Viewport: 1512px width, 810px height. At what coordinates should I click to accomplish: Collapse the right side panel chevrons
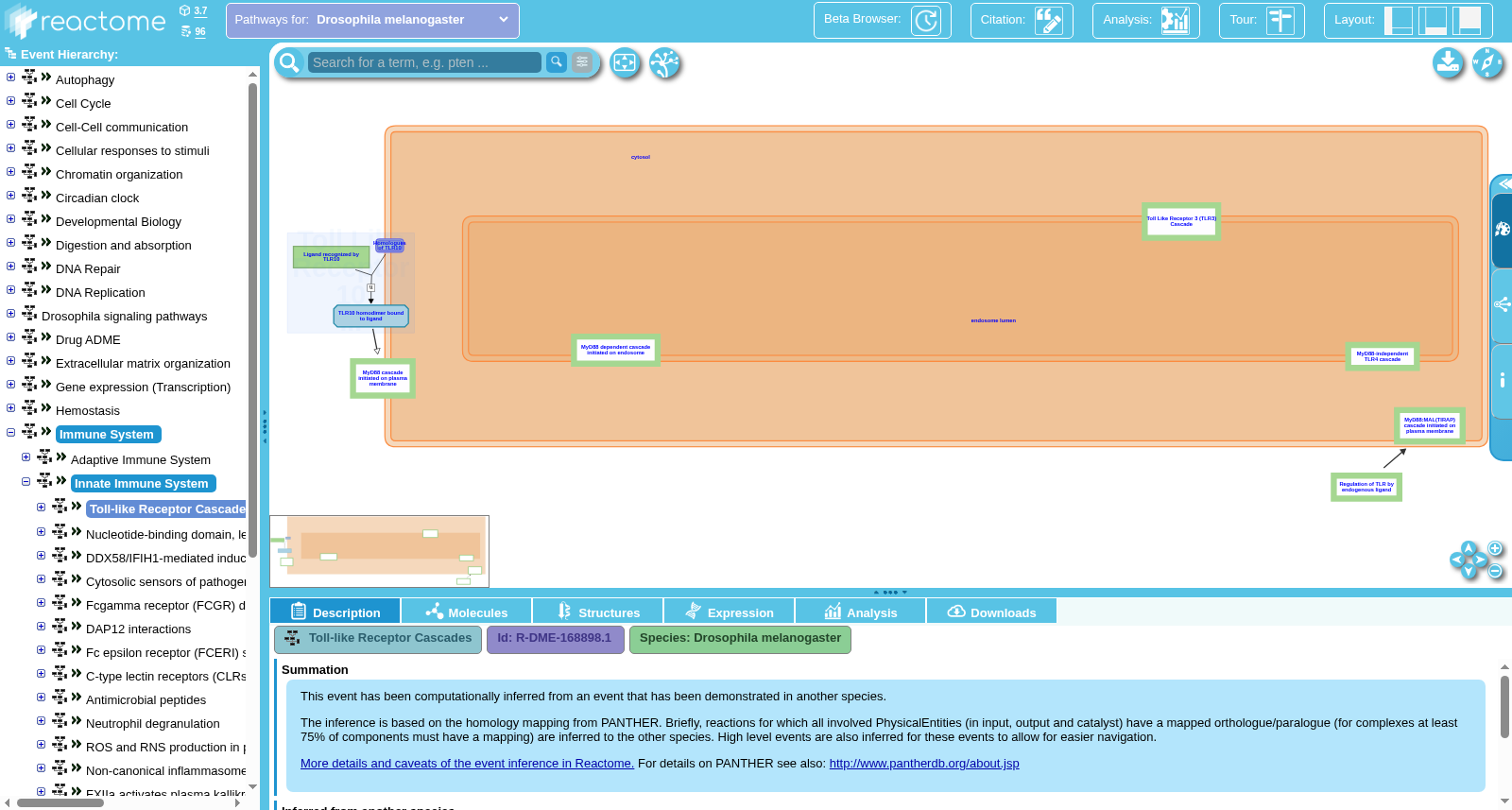pyautogui.click(x=1503, y=183)
